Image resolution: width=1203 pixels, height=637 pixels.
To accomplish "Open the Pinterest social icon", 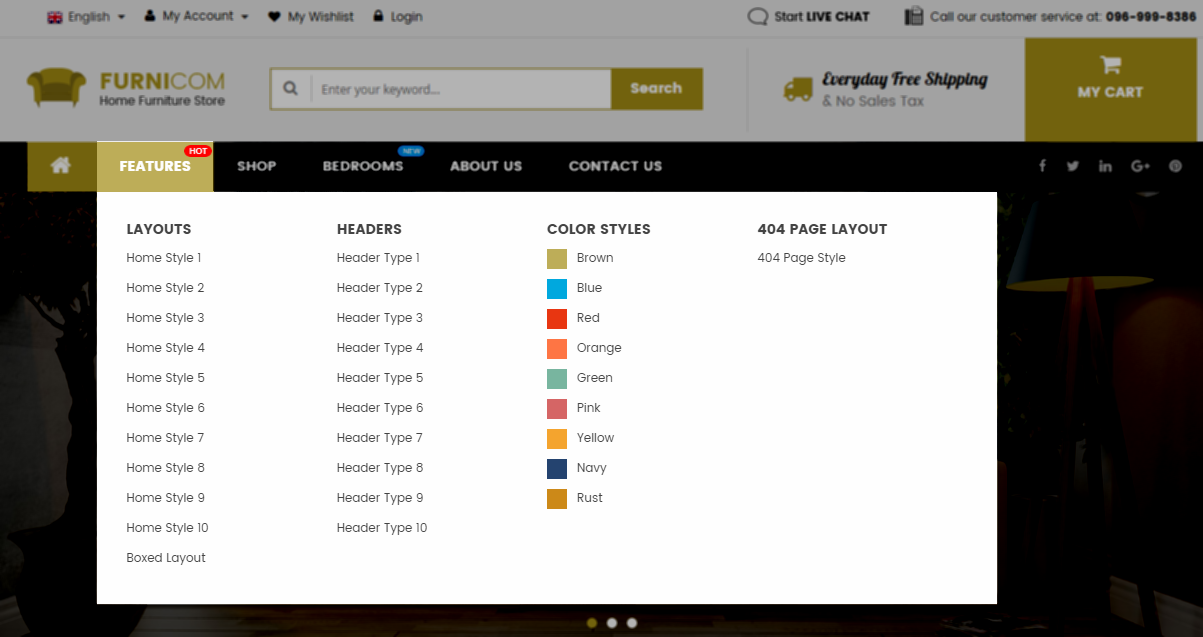I will point(1175,166).
